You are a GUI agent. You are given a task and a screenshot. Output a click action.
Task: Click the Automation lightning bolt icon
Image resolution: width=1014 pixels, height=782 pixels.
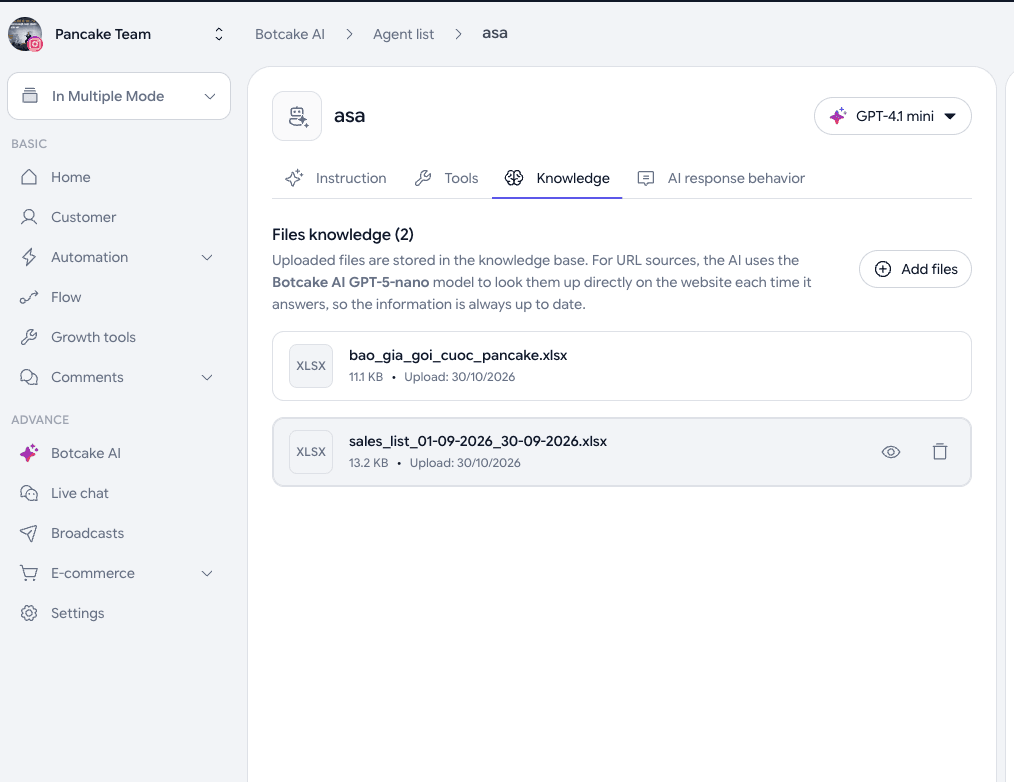(x=29, y=257)
